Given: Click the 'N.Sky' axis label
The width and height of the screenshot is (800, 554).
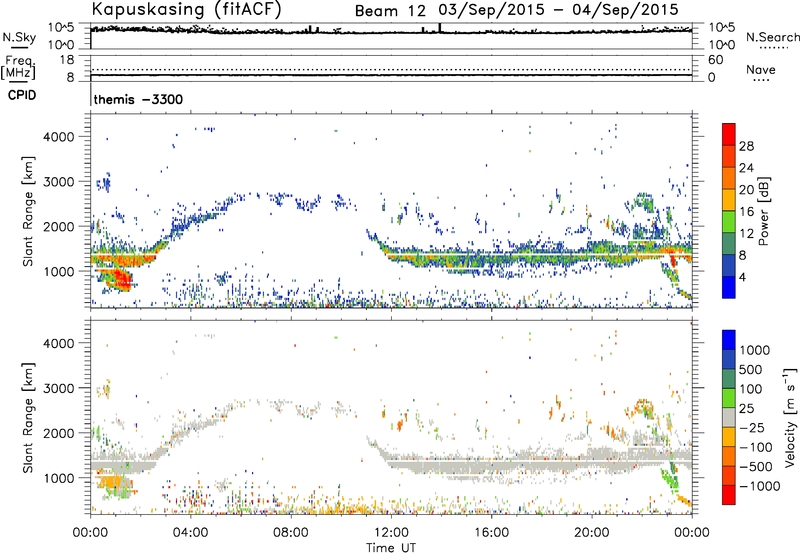Looking at the screenshot, I should click(x=19, y=37).
